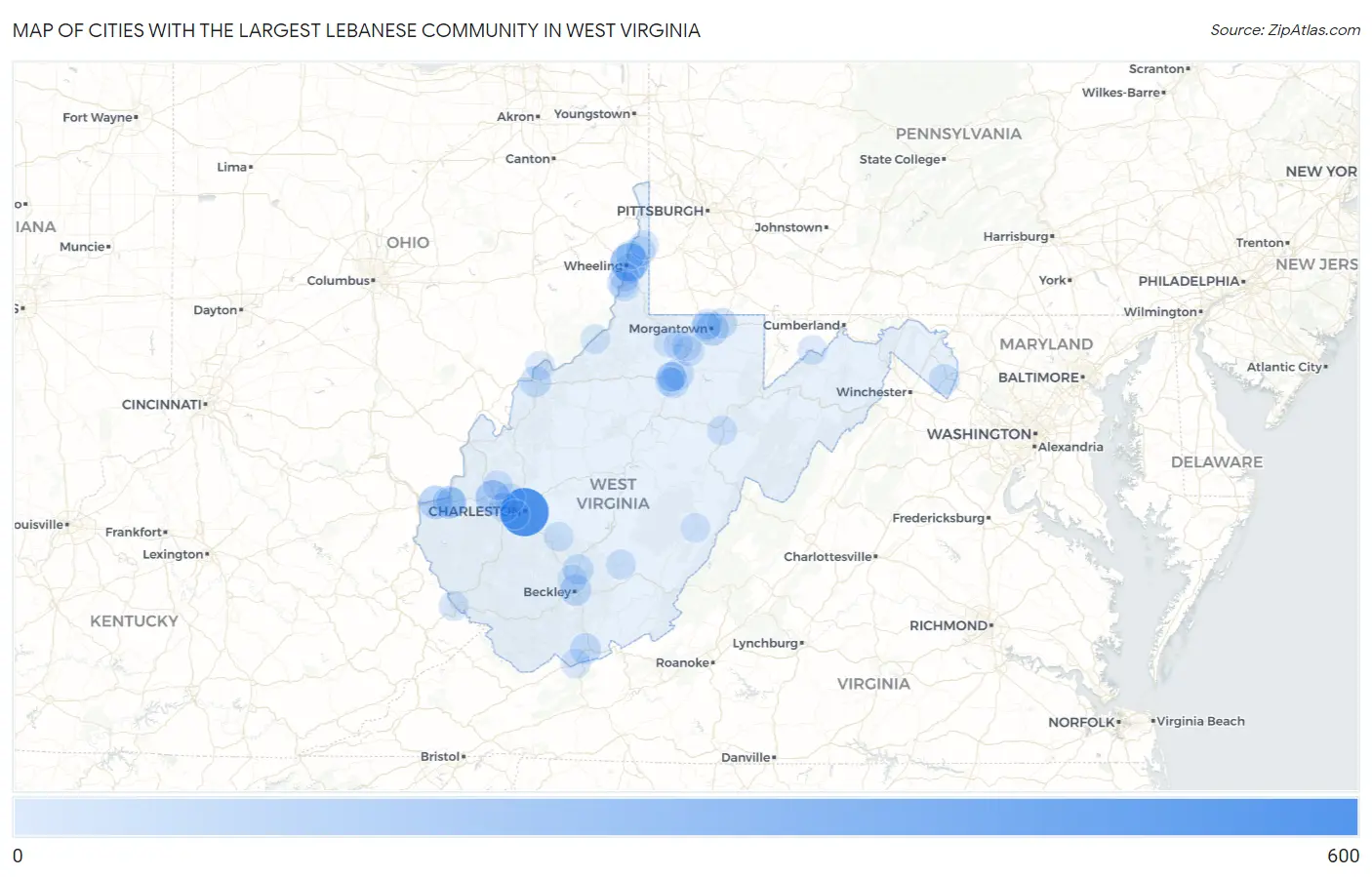The width and height of the screenshot is (1372, 877).
Task: Select the Scranton city label
Action: (1156, 69)
